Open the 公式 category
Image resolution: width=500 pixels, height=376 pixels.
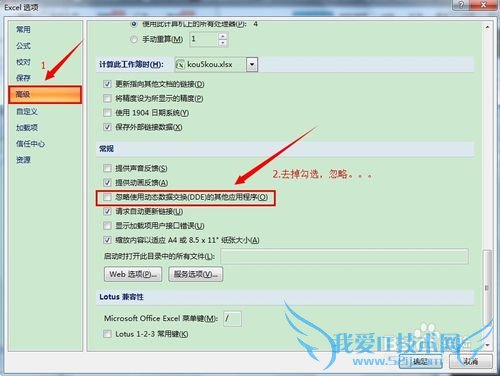coord(23,46)
